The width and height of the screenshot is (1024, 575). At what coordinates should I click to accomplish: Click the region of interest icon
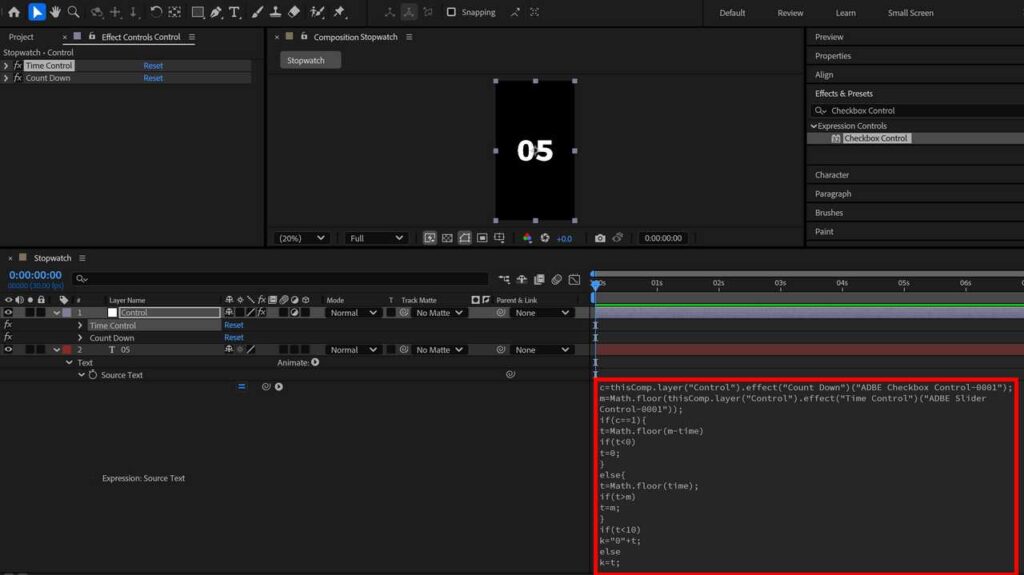point(482,238)
